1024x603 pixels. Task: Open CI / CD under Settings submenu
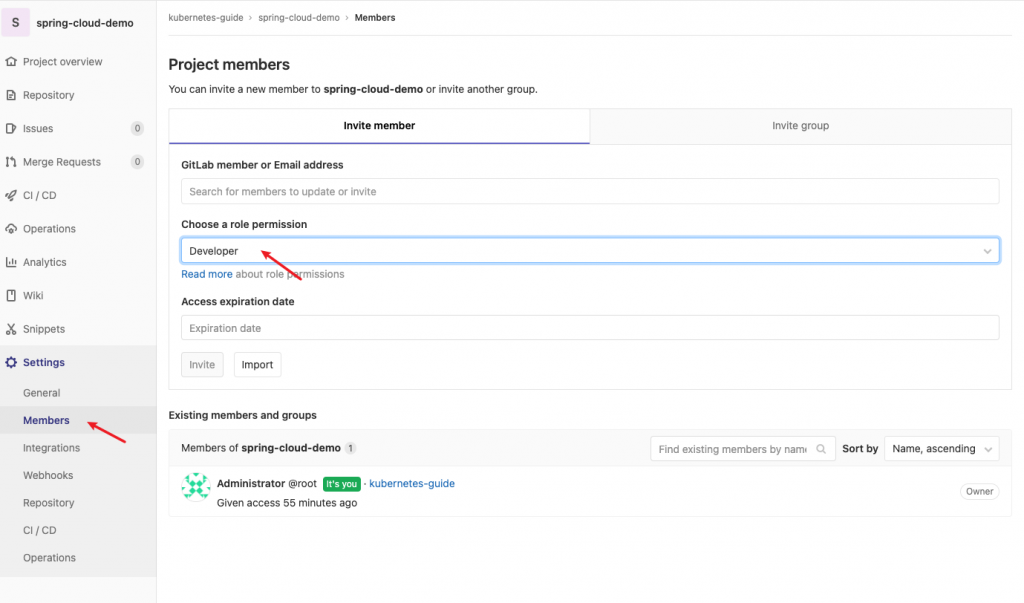point(40,530)
